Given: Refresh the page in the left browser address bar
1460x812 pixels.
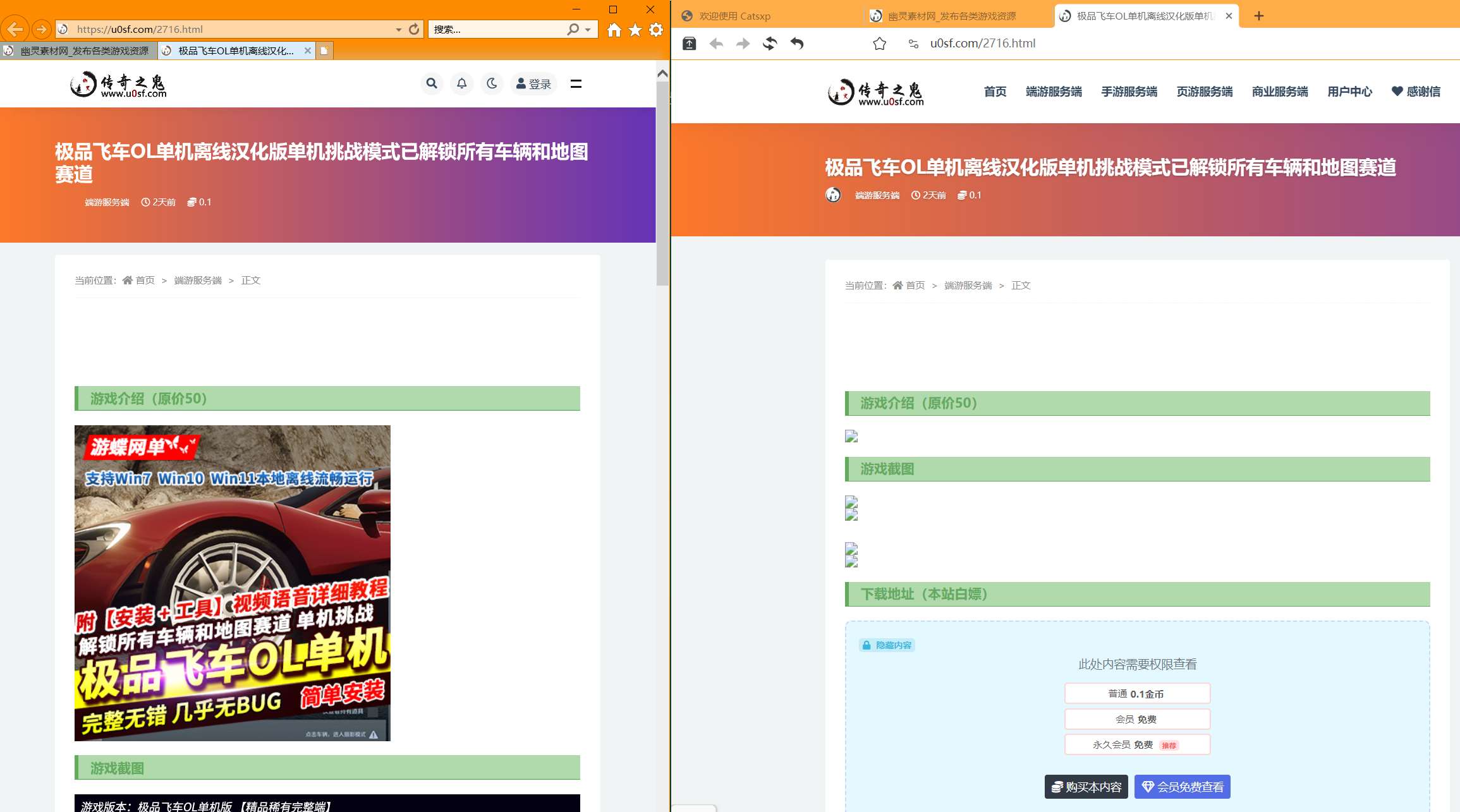Looking at the screenshot, I should [x=414, y=29].
